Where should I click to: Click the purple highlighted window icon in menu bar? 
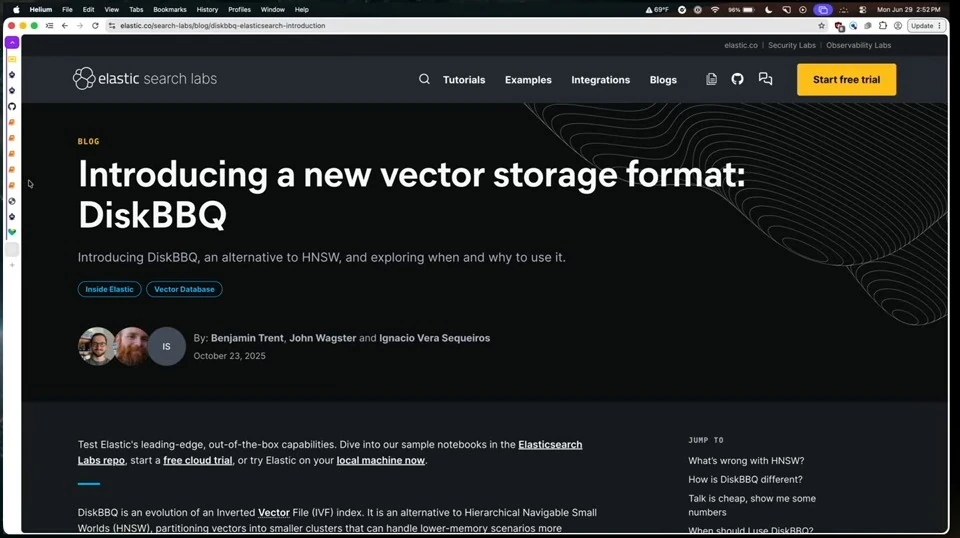(823, 9)
